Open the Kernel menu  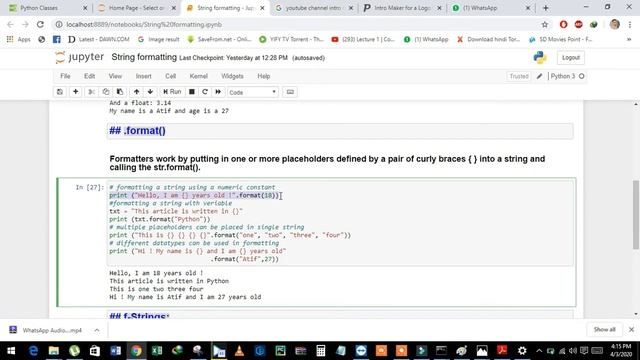click(x=198, y=76)
